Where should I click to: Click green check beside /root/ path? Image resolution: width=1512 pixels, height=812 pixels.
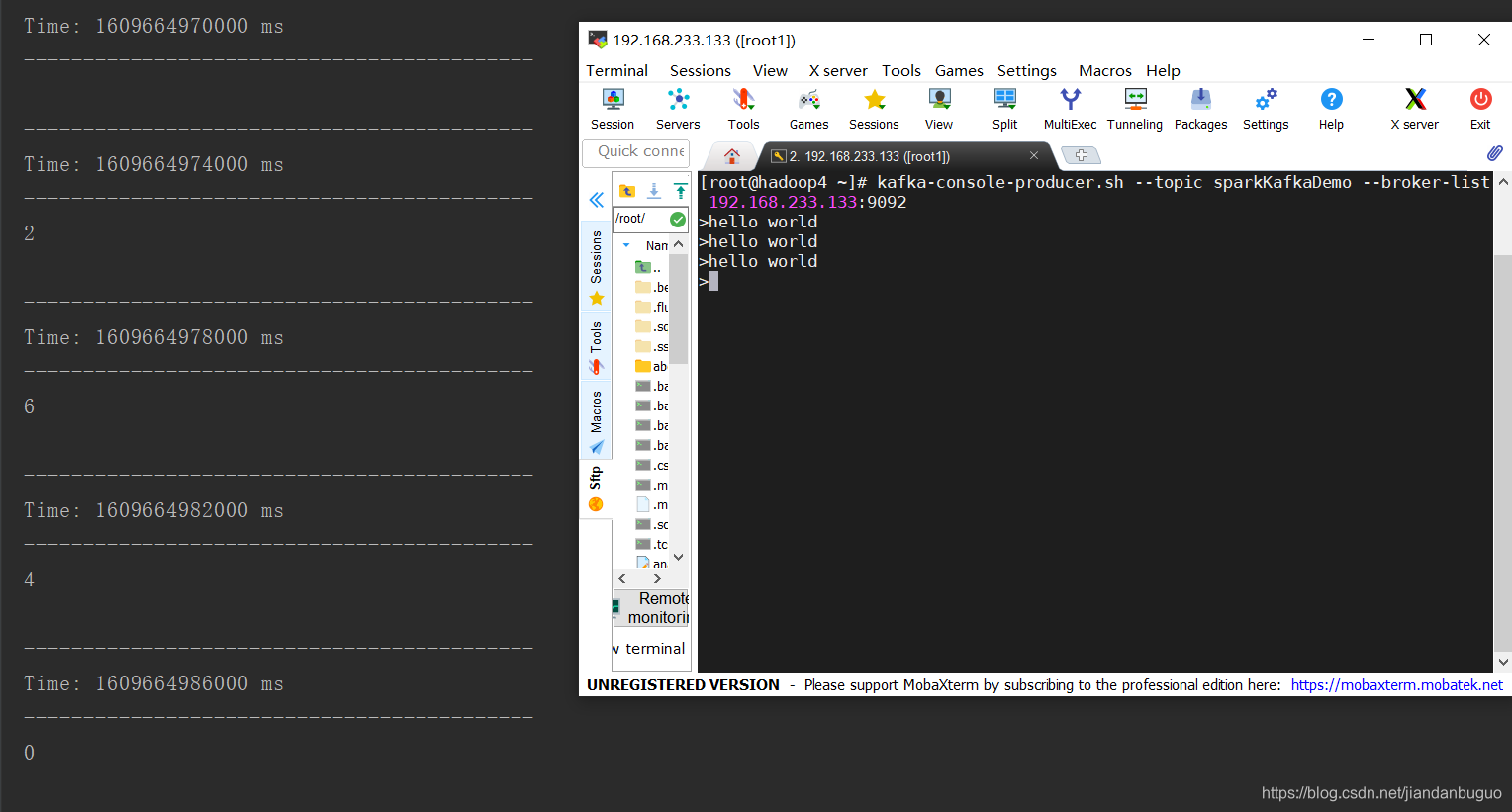tap(678, 219)
